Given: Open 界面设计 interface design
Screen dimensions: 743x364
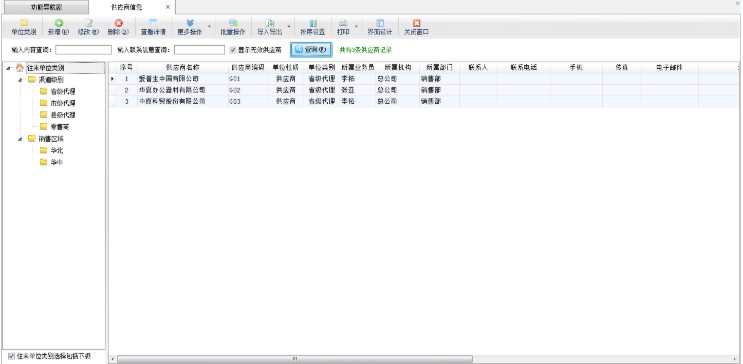Looking at the screenshot, I should [x=380, y=27].
